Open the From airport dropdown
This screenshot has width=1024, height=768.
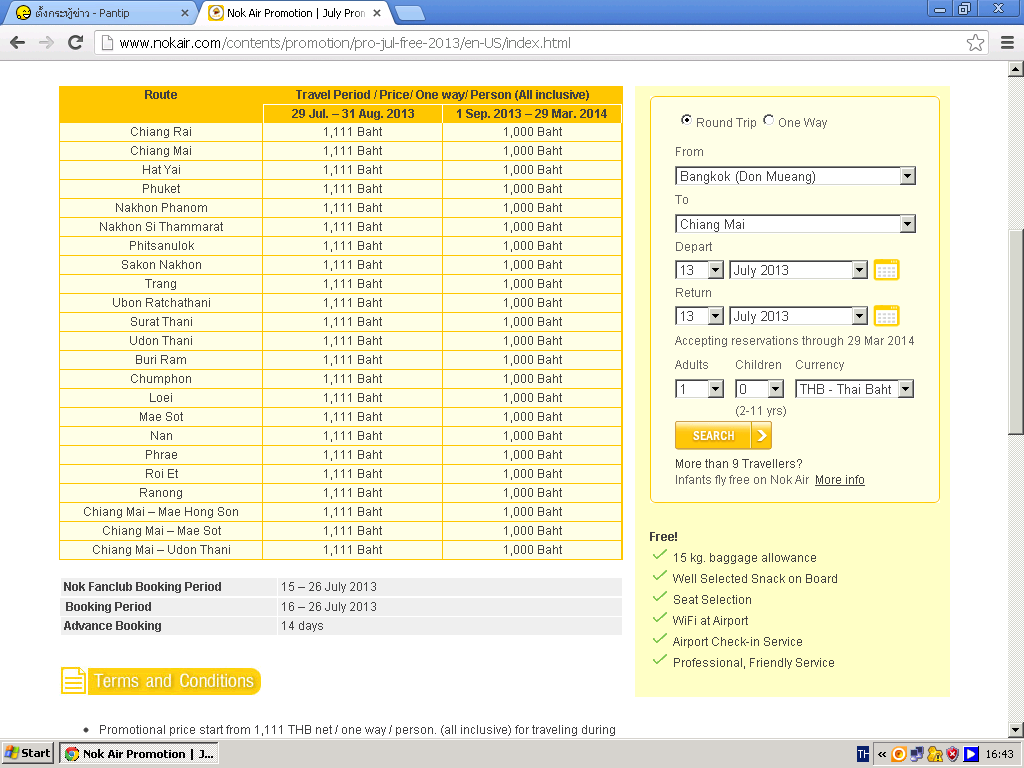(795, 176)
